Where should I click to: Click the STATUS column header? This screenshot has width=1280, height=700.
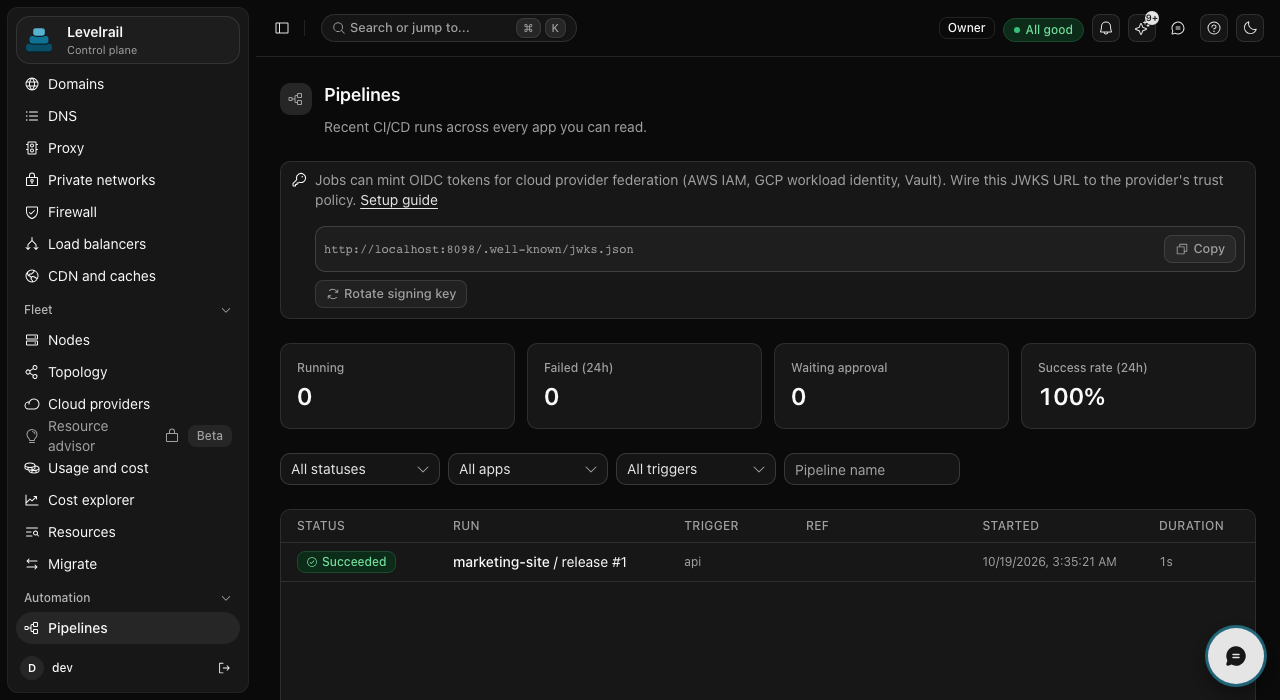pyautogui.click(x=321, y=526)
